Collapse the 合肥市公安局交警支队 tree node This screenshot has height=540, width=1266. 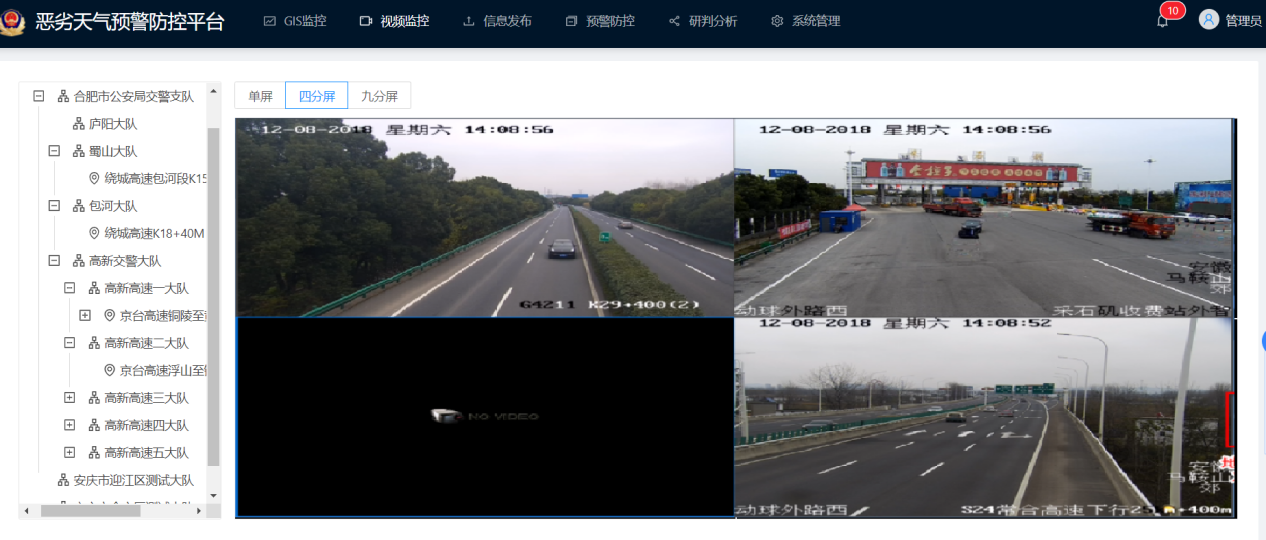coord(39,96)
